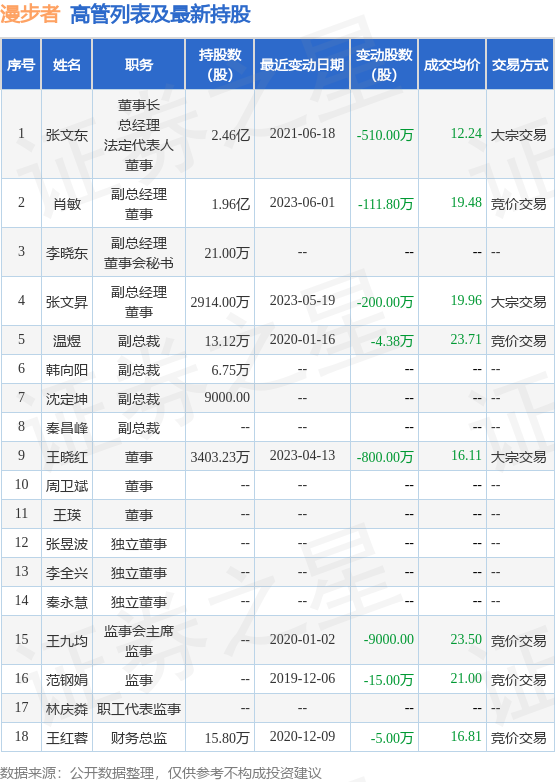Image resolution: width=555 pixels, height=782 pixels.
Task: Click the 16.81 average price
Action: coord(466,735)
